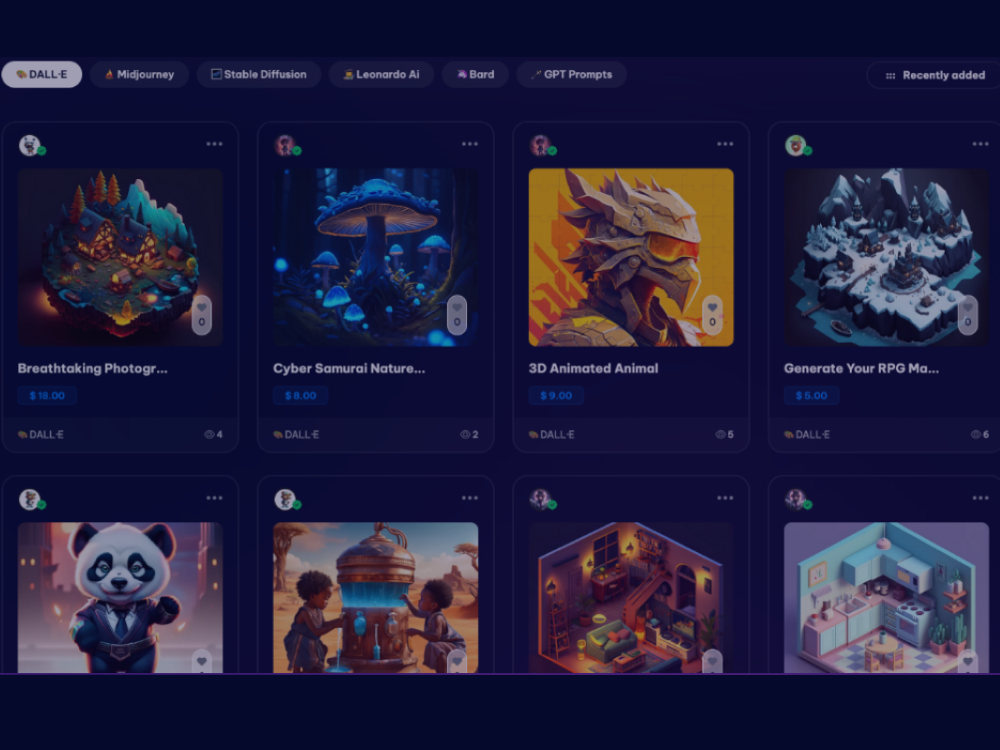The image size is (1000, 750).
Task: Click the 6 views eye icon
Action: click(975, 435)
